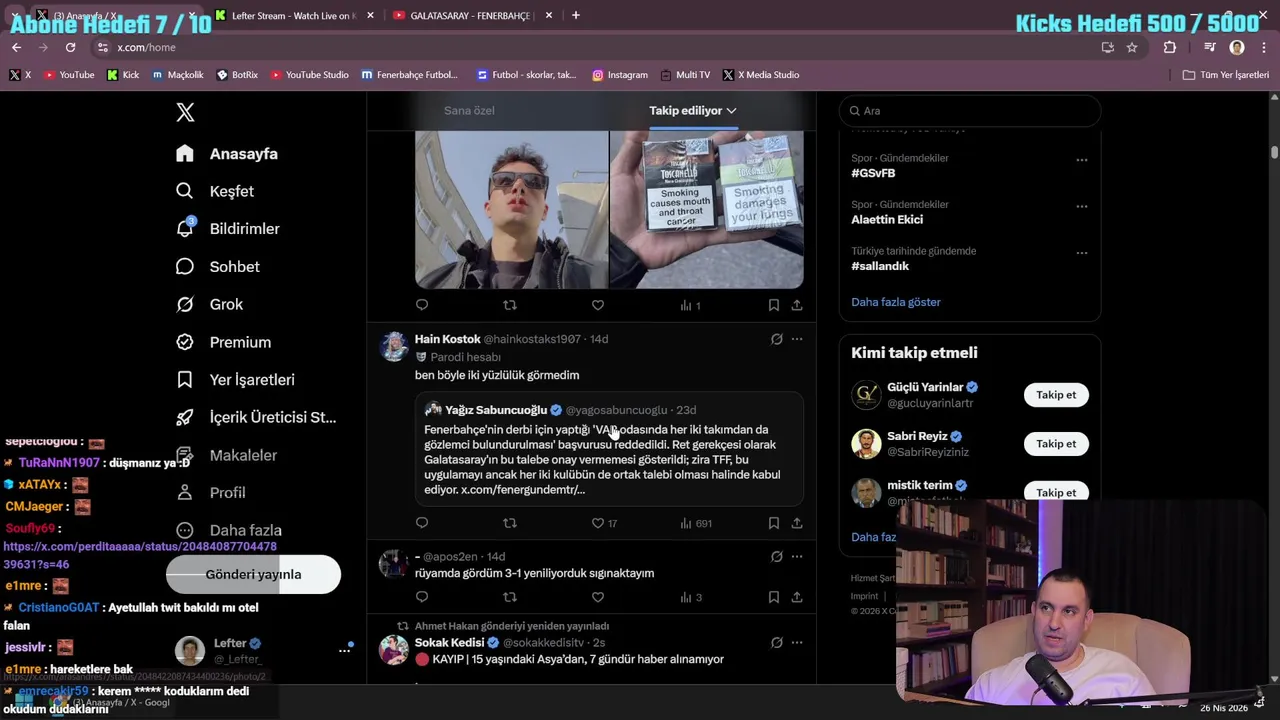The height and width of the screenshot is (720, 1280).
Task: Open Hain Kostok profile name
Action: (448, 339)
